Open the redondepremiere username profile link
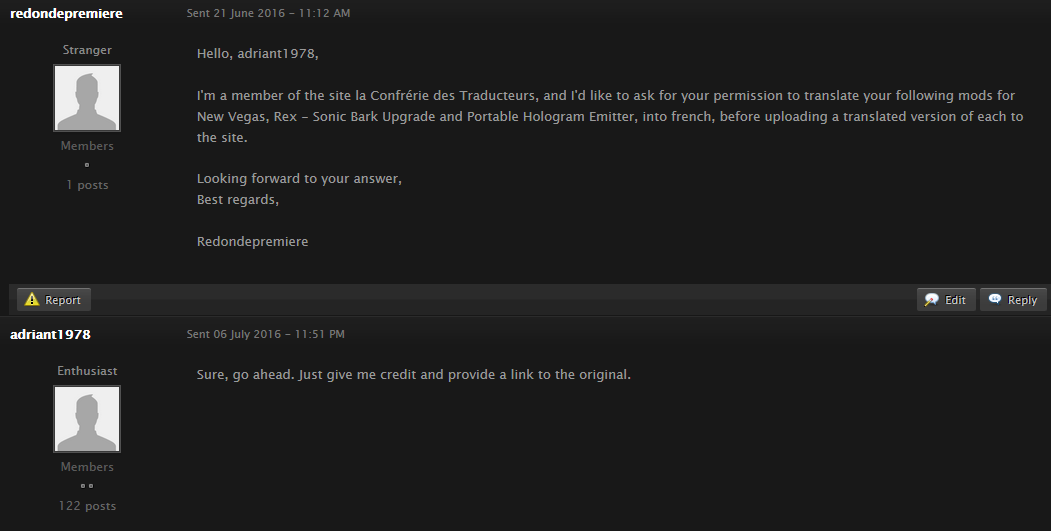Screen dimensions: 1051x531 66,13
